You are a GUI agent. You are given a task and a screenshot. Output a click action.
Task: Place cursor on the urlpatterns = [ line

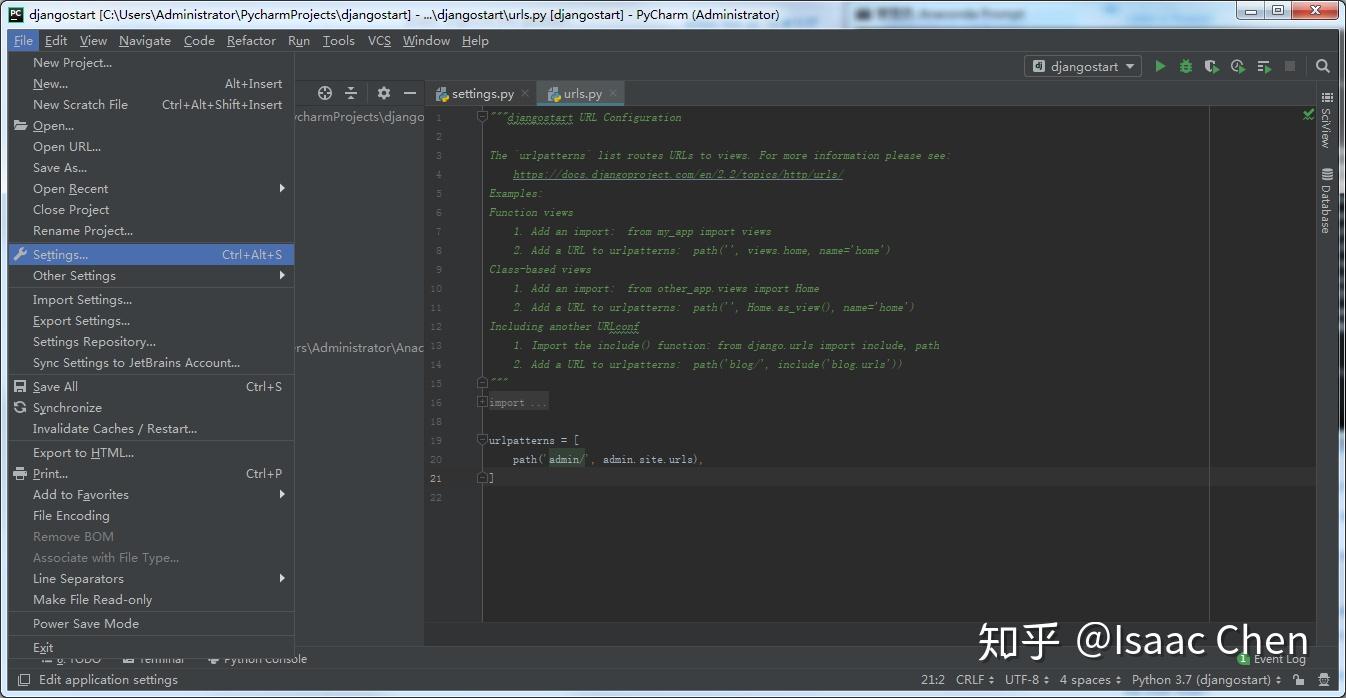[x=534, y=441]
